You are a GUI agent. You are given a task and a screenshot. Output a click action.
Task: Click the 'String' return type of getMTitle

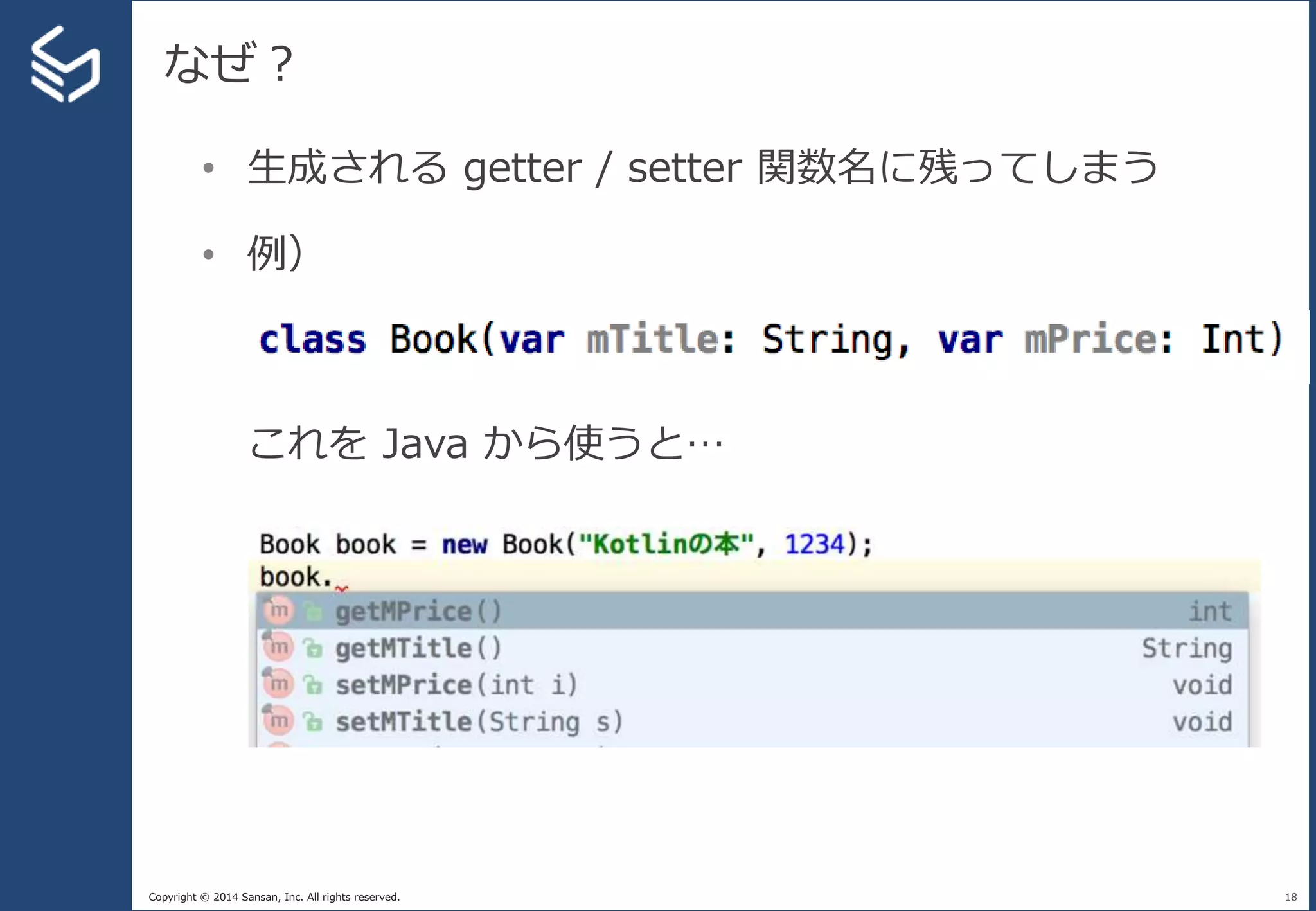click(x=1187, y=649)
